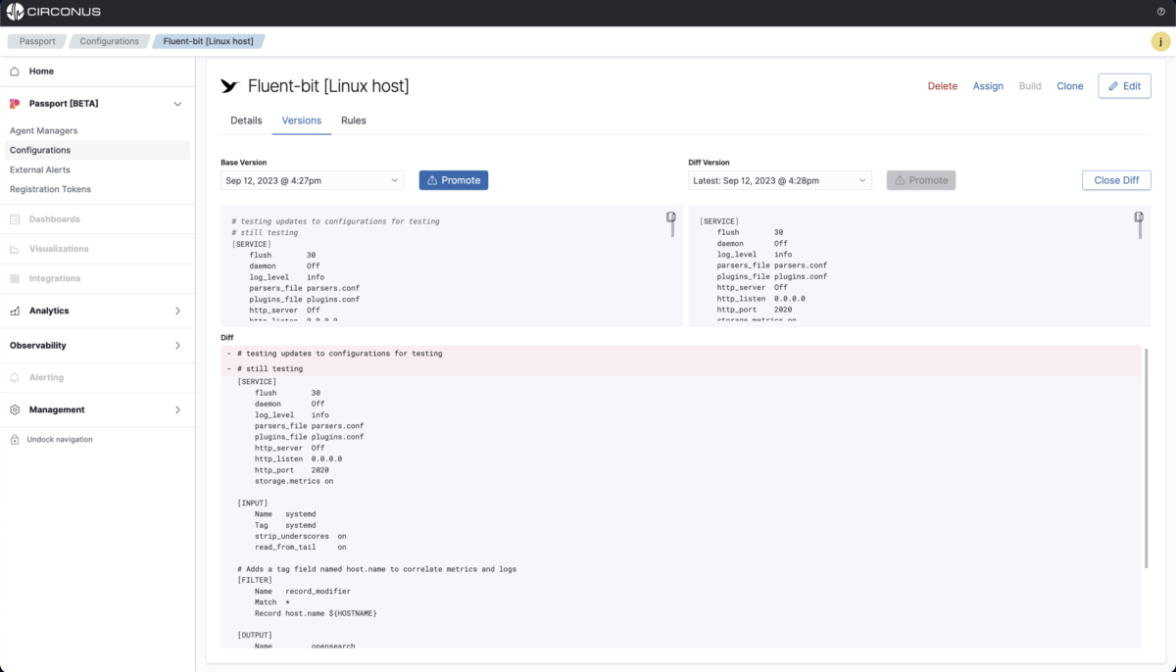The width and height of the screenshot is (1176, 672).
Task: Copy the base version config via clipboard icon
Action: 670,218
